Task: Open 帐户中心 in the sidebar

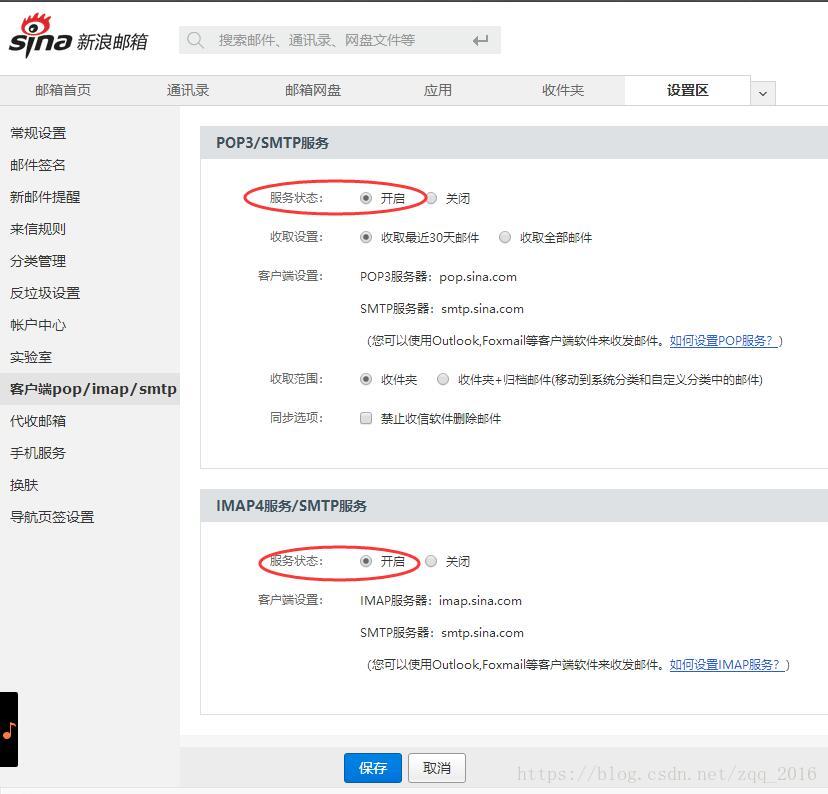Action: click(38, 325)
